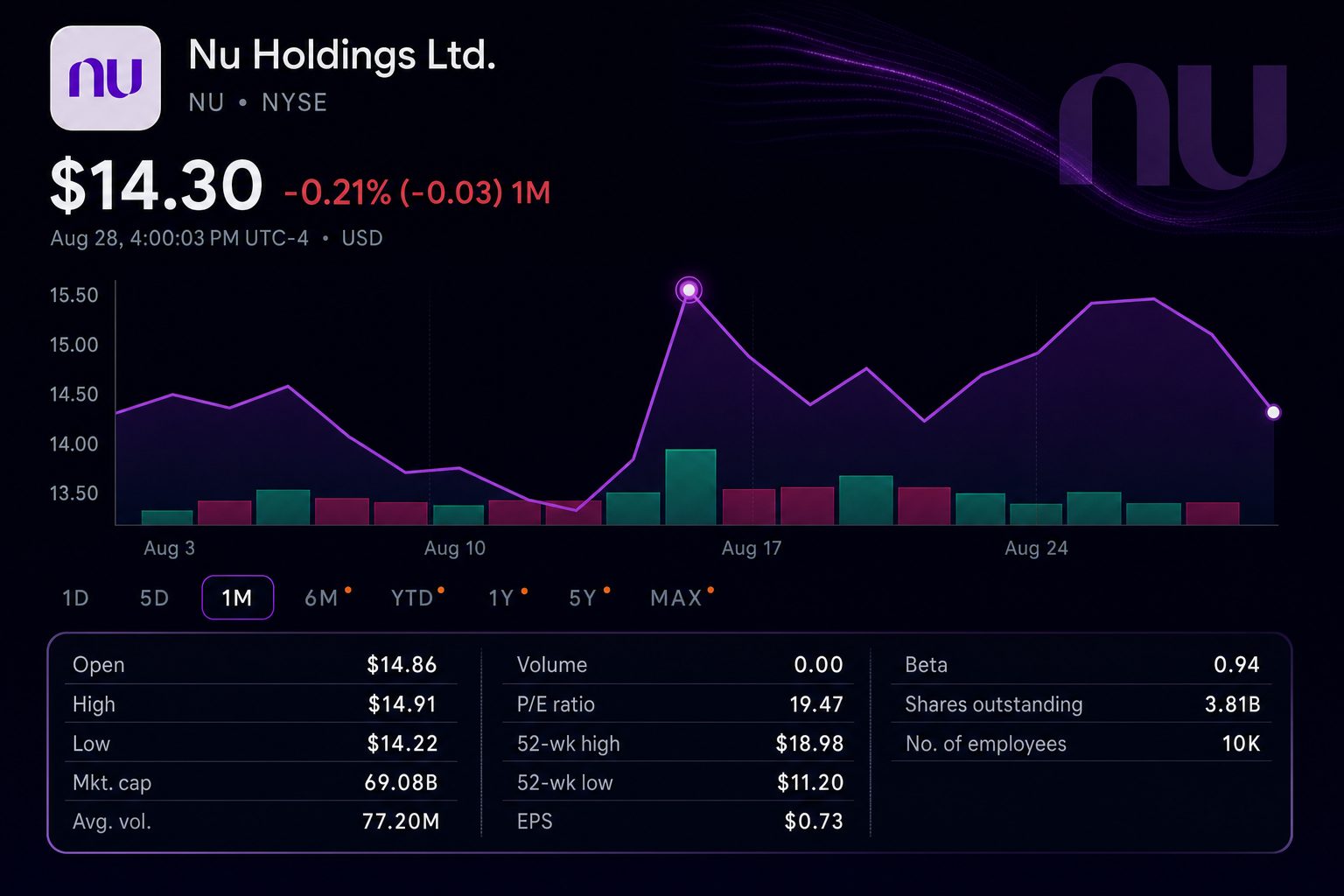1344x896 pixels.
Task: Click the Volume value 0.00
Action: 818,665
